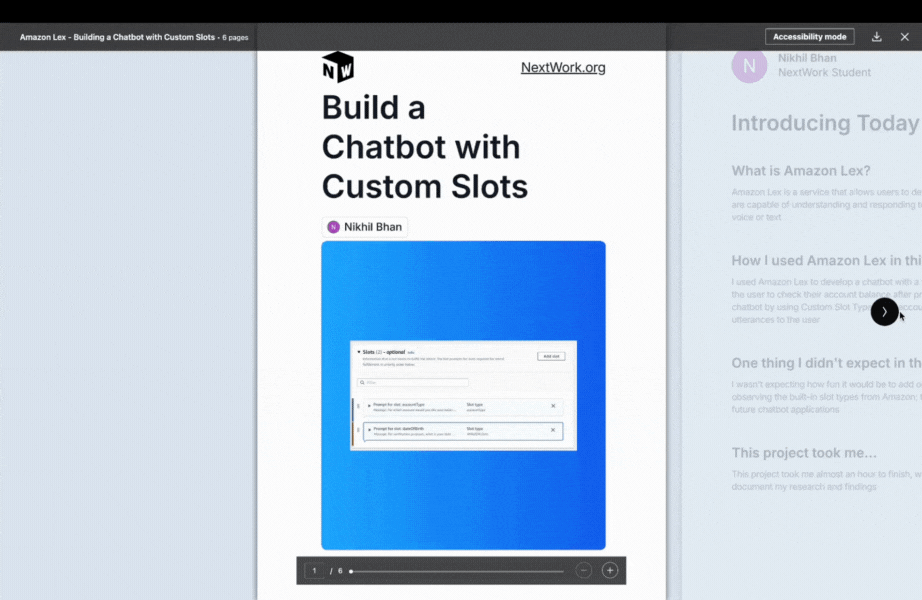Image resolution: width=922 pixels, height=600 pixels.
Task: Click 'One thing I didn't expect' heading
Action: (x=826, y=363)
